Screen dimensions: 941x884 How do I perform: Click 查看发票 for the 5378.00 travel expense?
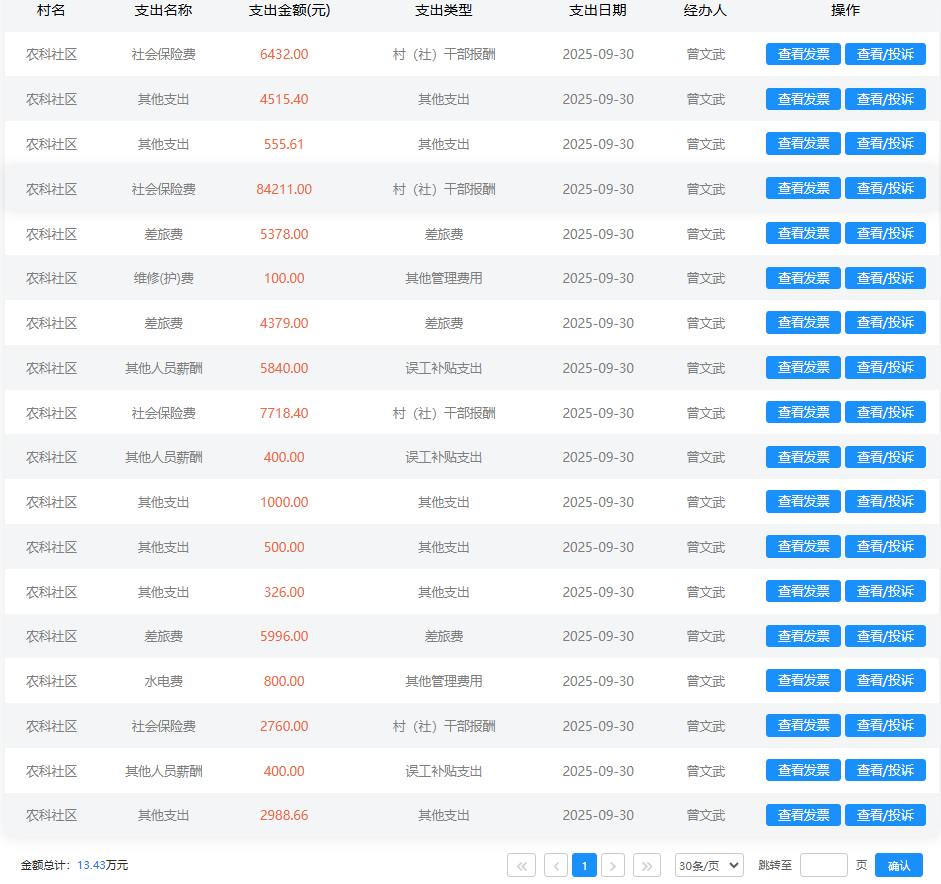tap(803, 233)
